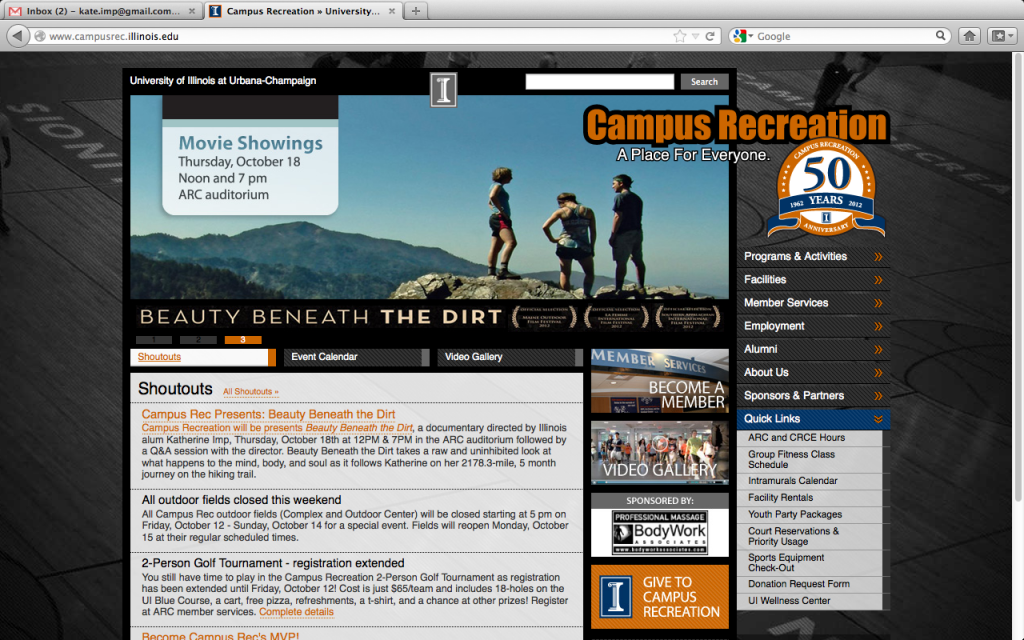Expand Member Services menu arrow
The width and height of the screenshot is (1024, 640).
(878, 303)
